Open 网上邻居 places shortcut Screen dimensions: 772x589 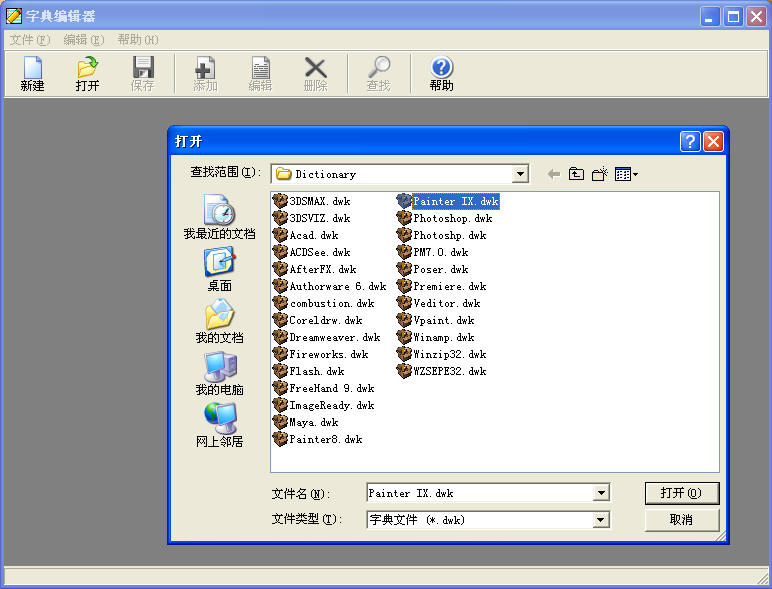[x=219, y=425]
